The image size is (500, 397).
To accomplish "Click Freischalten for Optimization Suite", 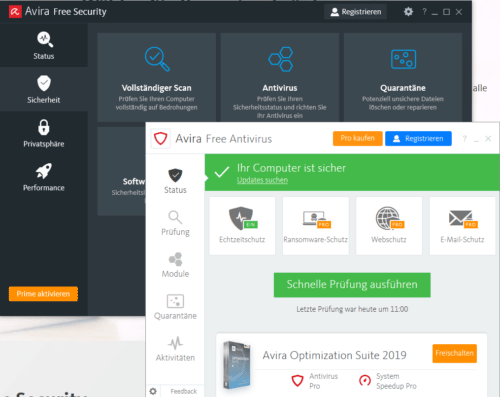I will point(454,353).
